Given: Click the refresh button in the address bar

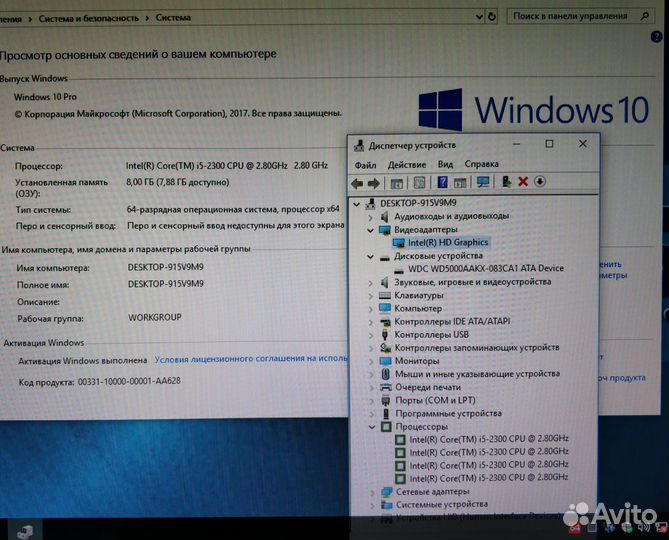Looking at the screenshot, I should pyautogui.click(x=492, y=17).
